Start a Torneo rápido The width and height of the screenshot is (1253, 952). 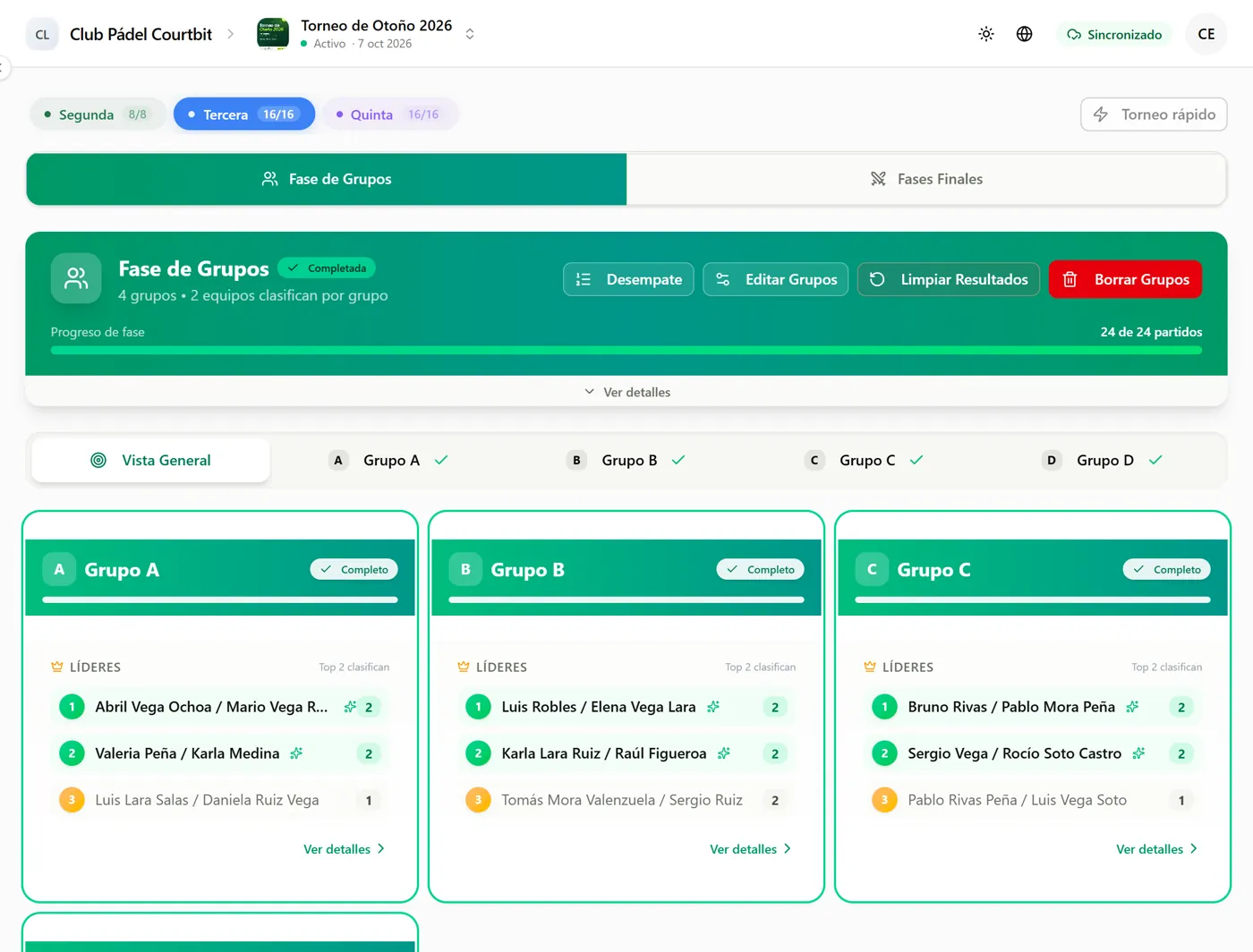(1154, 115)
